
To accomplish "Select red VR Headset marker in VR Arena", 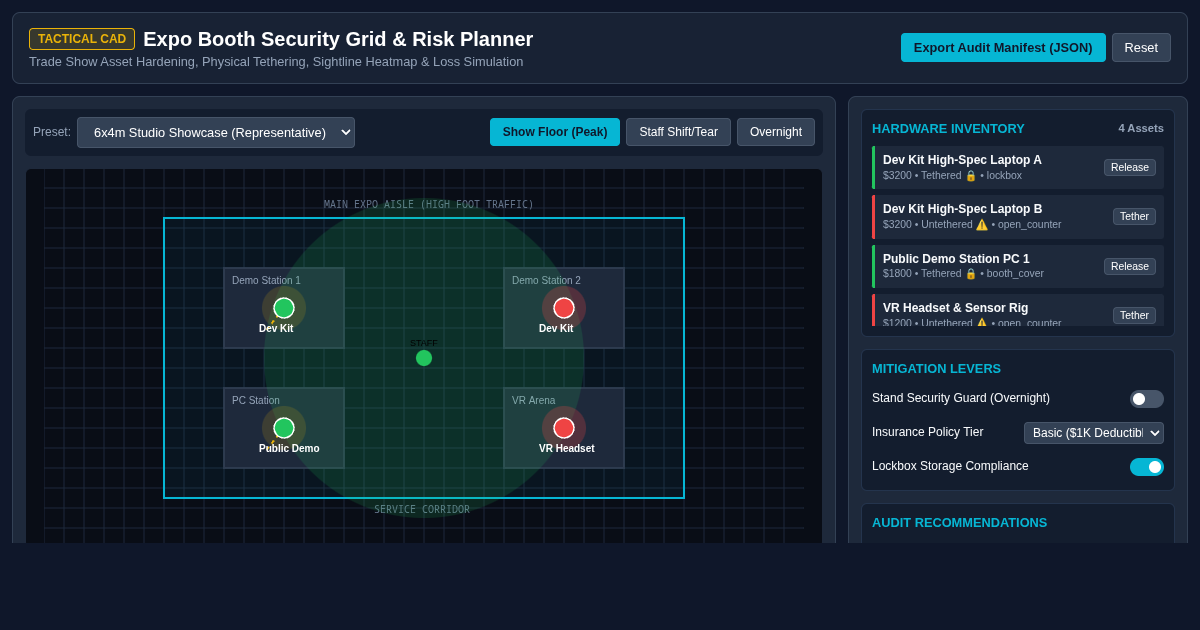I will 564,428.
